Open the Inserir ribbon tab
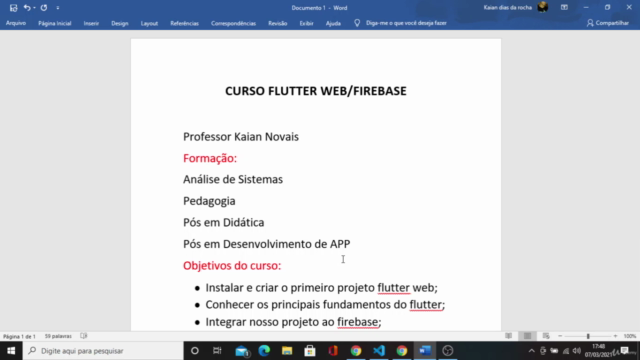This screenshot has width=640, height=360. (91, 23)
